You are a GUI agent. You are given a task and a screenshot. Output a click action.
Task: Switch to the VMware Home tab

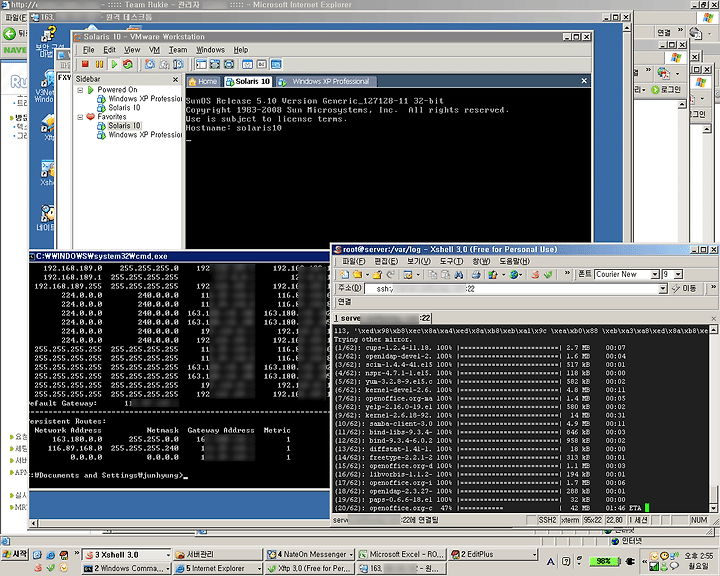pyautogui.click(x=202, y=82)
